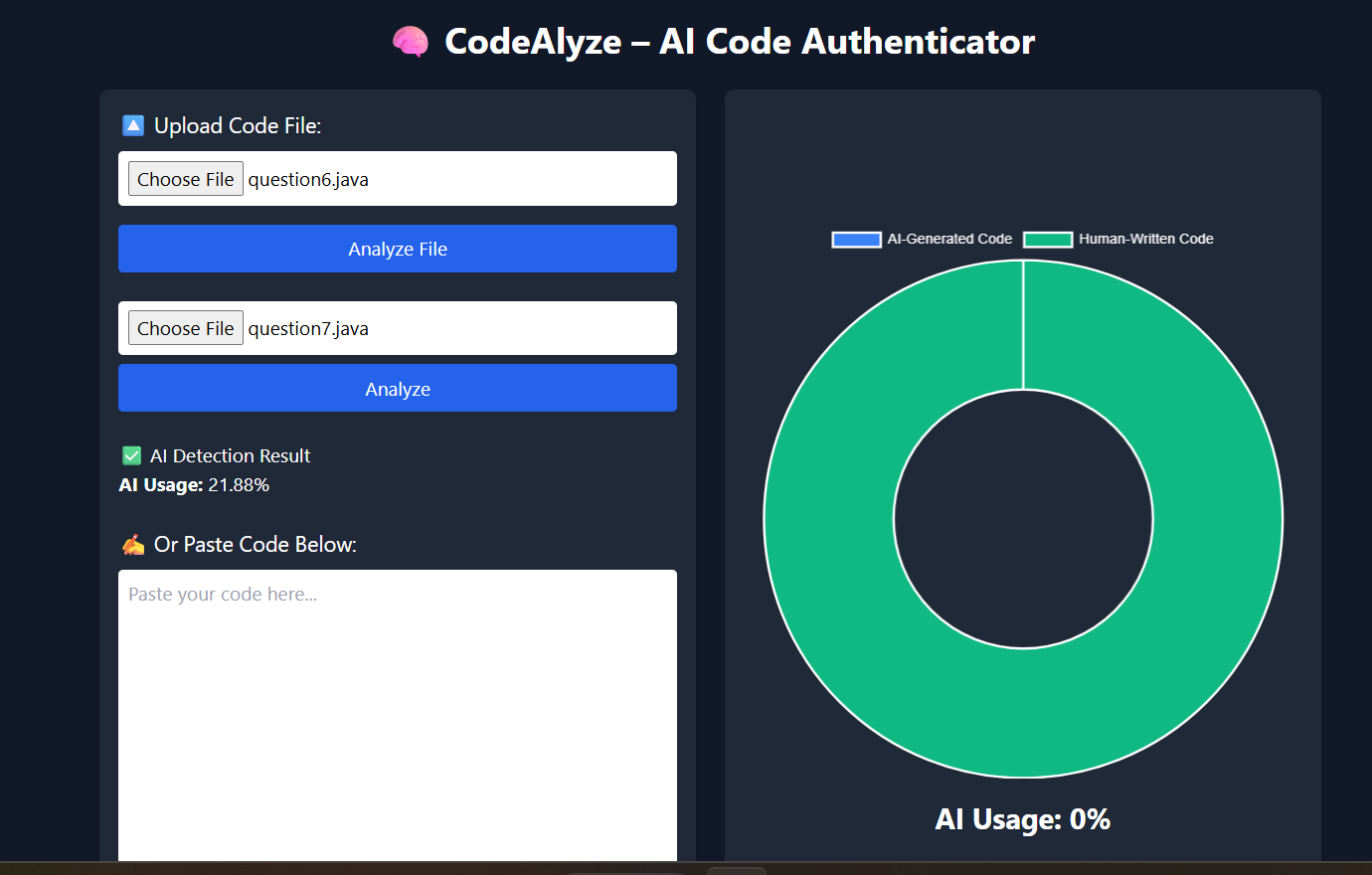This screenshot has height=875, width=1372.
Task: Click the question7.java filename text
Action: point(309,327)
